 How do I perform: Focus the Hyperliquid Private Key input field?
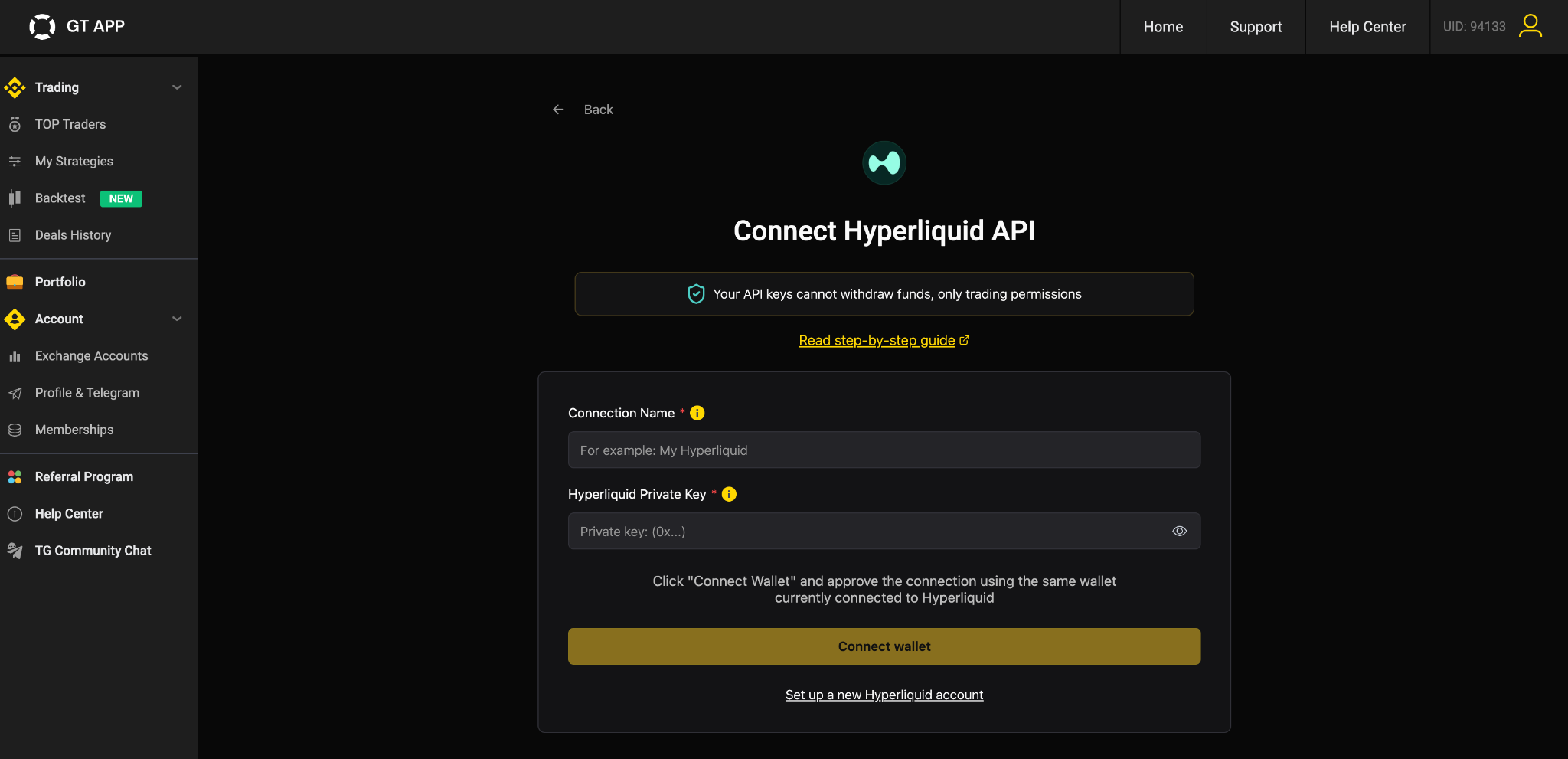[884, 531]
